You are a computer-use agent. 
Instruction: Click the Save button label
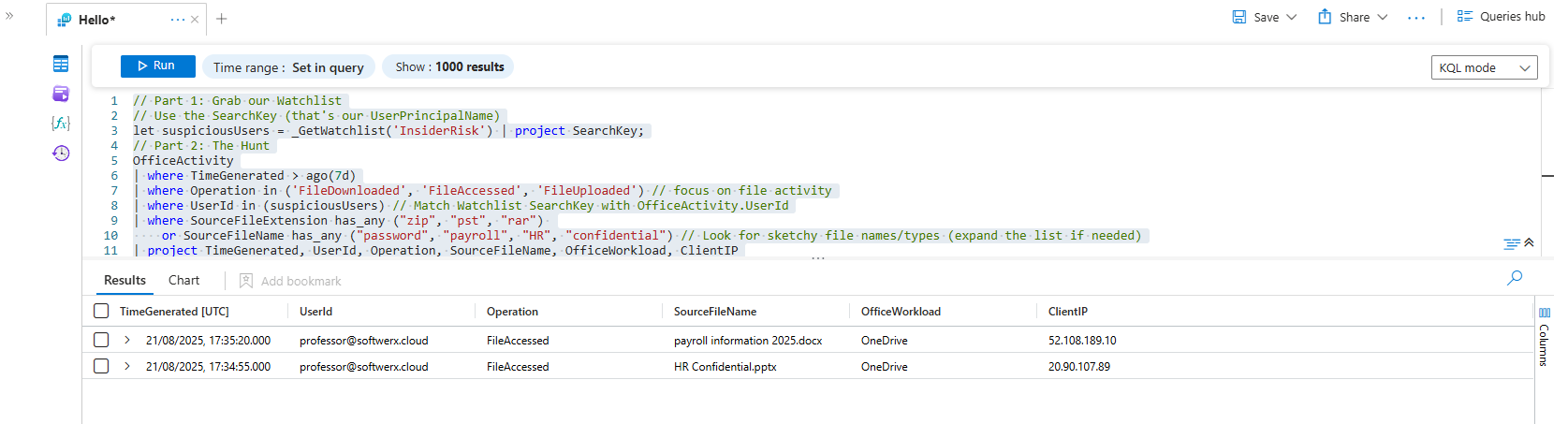coord(1267,17)
